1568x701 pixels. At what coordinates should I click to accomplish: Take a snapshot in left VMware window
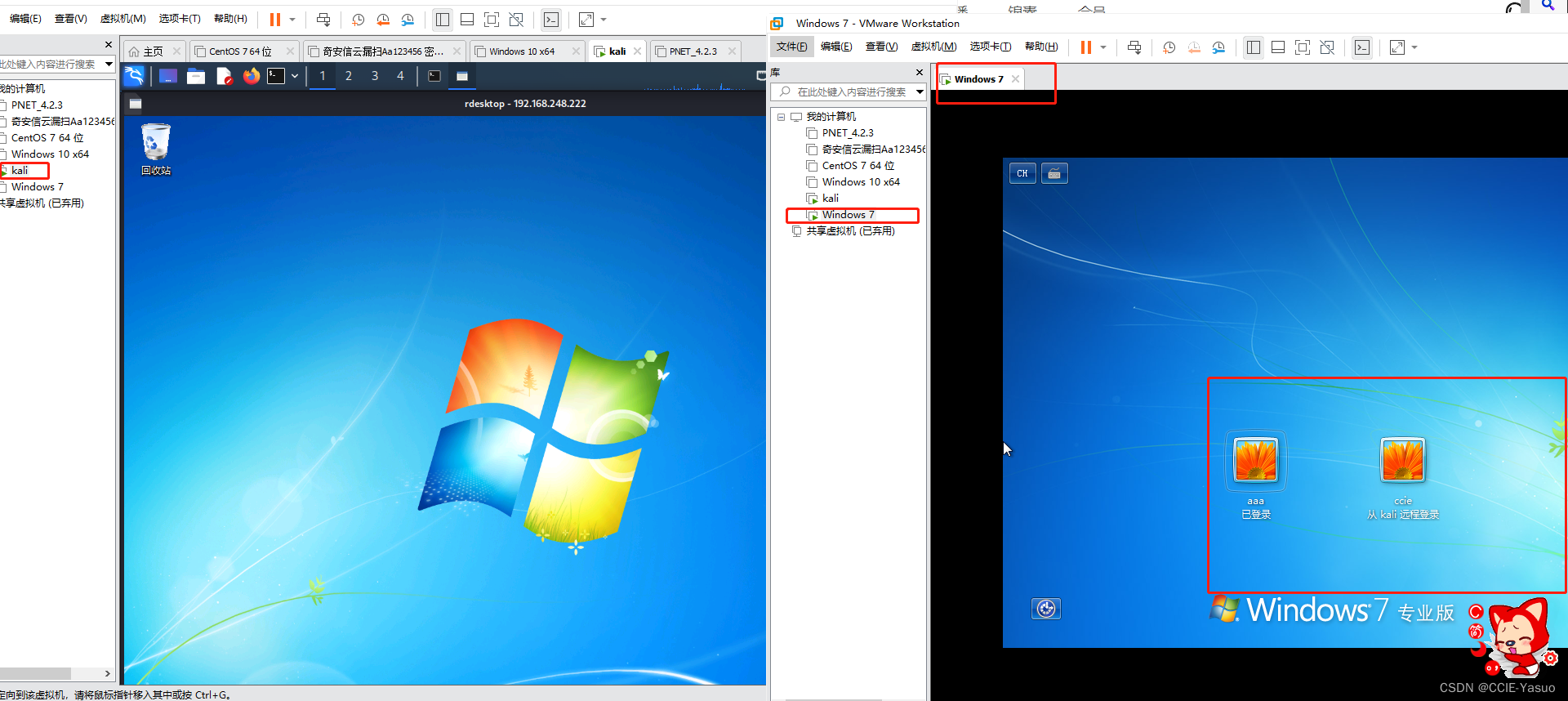tap(358, 20)
